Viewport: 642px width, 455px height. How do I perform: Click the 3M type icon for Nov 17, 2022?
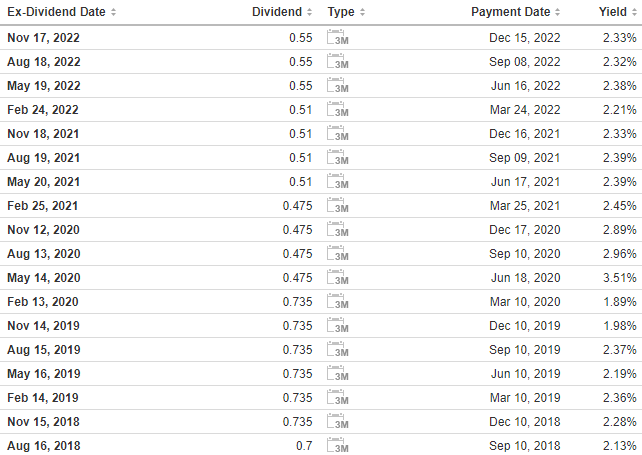(x=338, y=37)
